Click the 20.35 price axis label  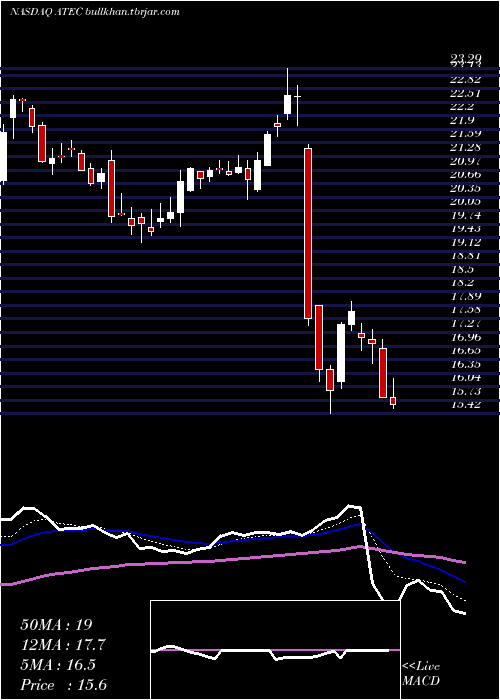coord(465,188)
